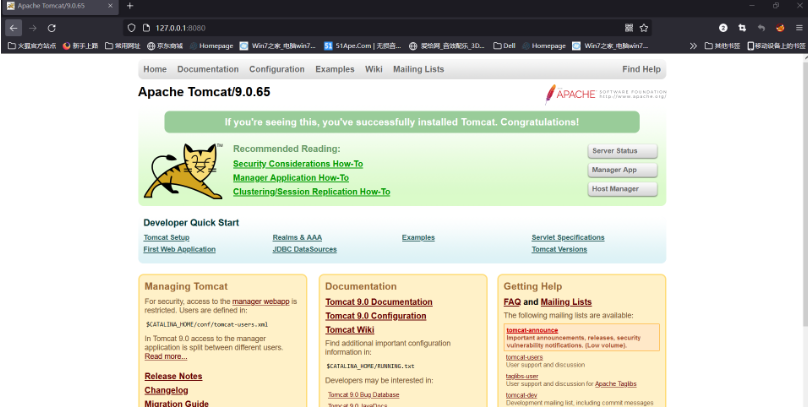Open the First Web Application link
808x407 pixels.
(179, 249)
